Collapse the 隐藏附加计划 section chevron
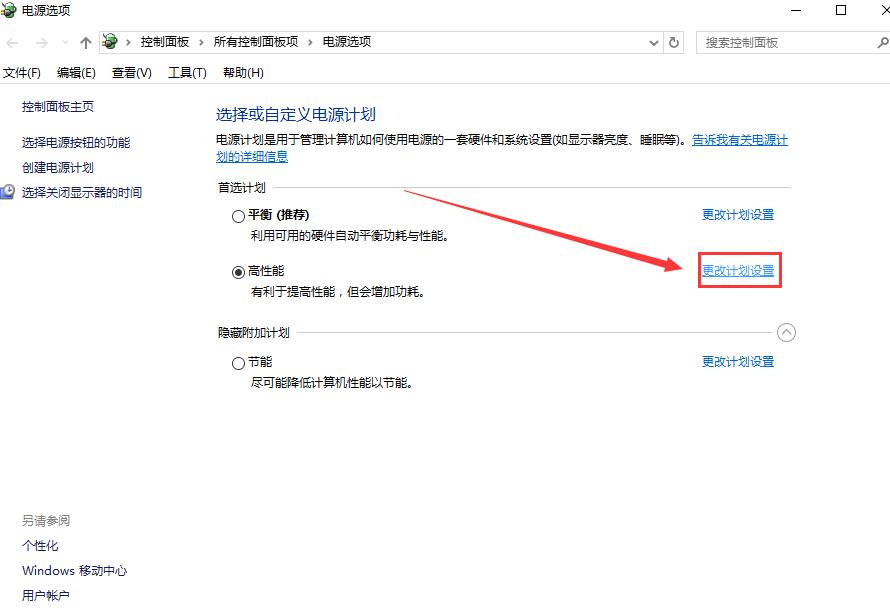Screen dimensions: 890x613 pyautogui.click(x=787, y=332)
